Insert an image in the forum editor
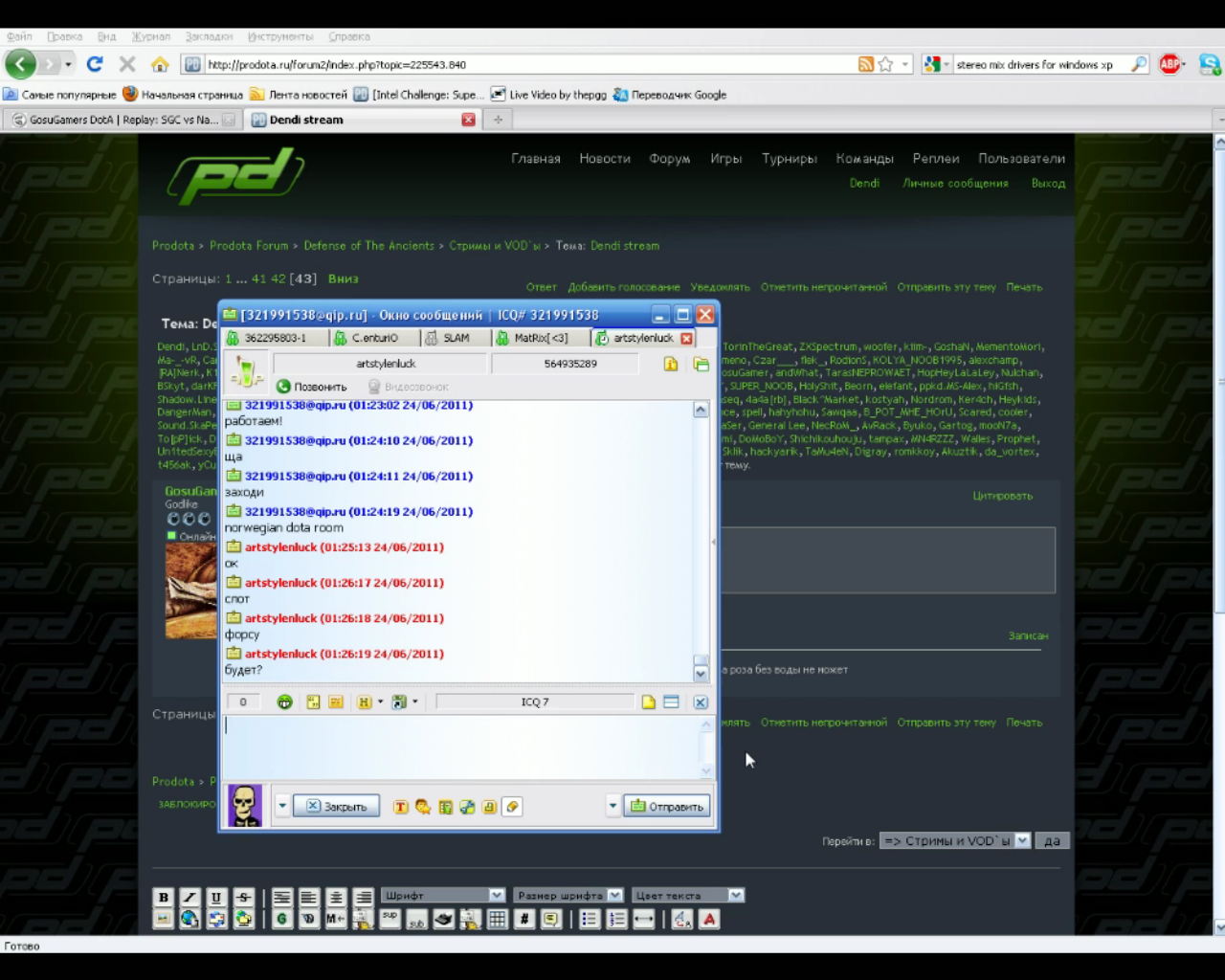This screenshot has height=980, width=1225. coord(164,920)
